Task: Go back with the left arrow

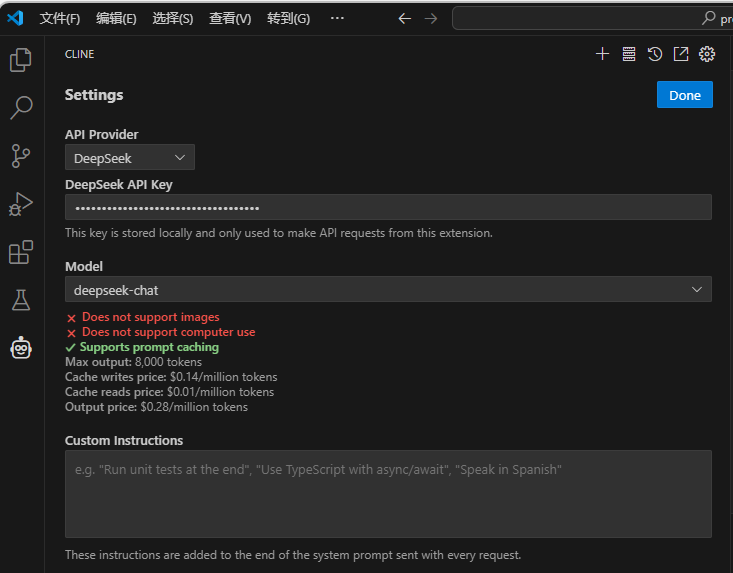Action: point(404,19)
